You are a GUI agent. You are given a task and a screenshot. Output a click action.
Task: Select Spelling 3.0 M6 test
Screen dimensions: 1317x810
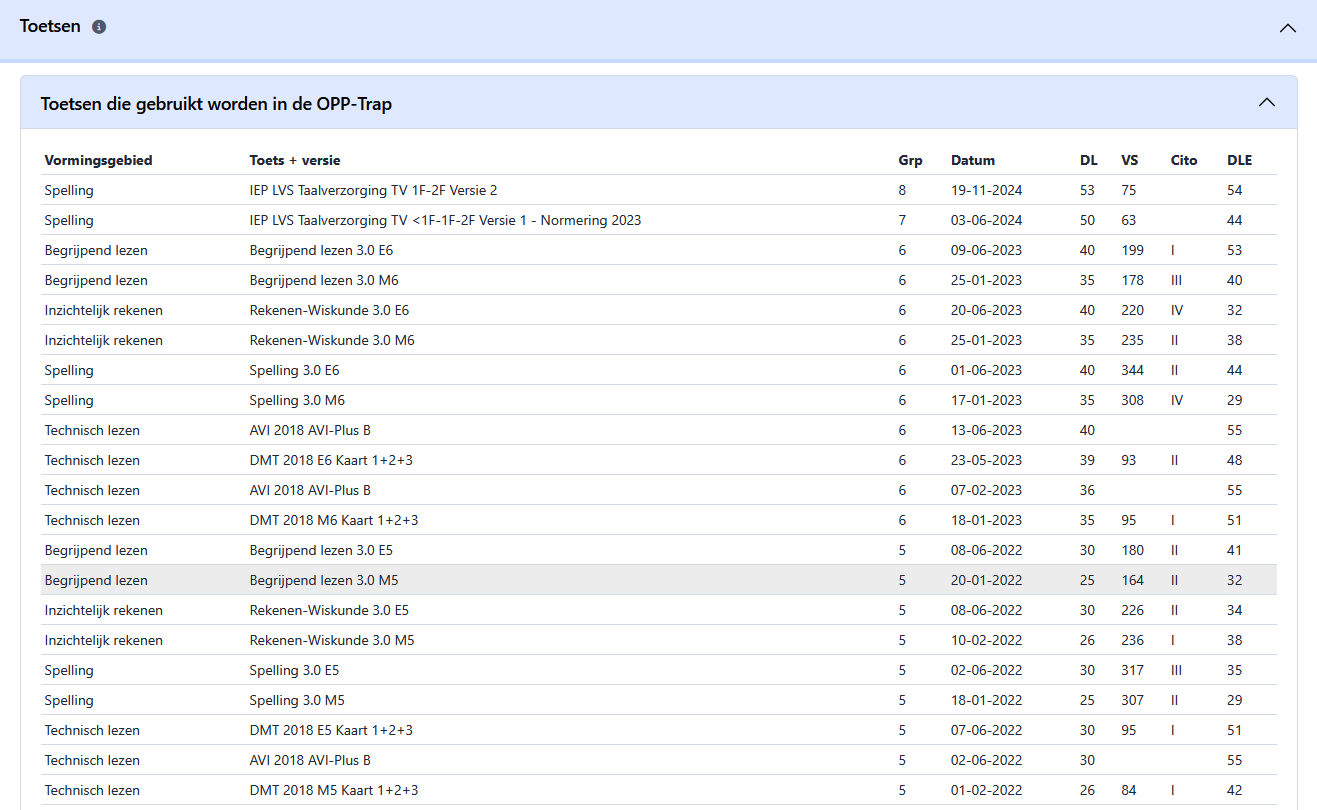pyautogui.click(x=659, y=400)
